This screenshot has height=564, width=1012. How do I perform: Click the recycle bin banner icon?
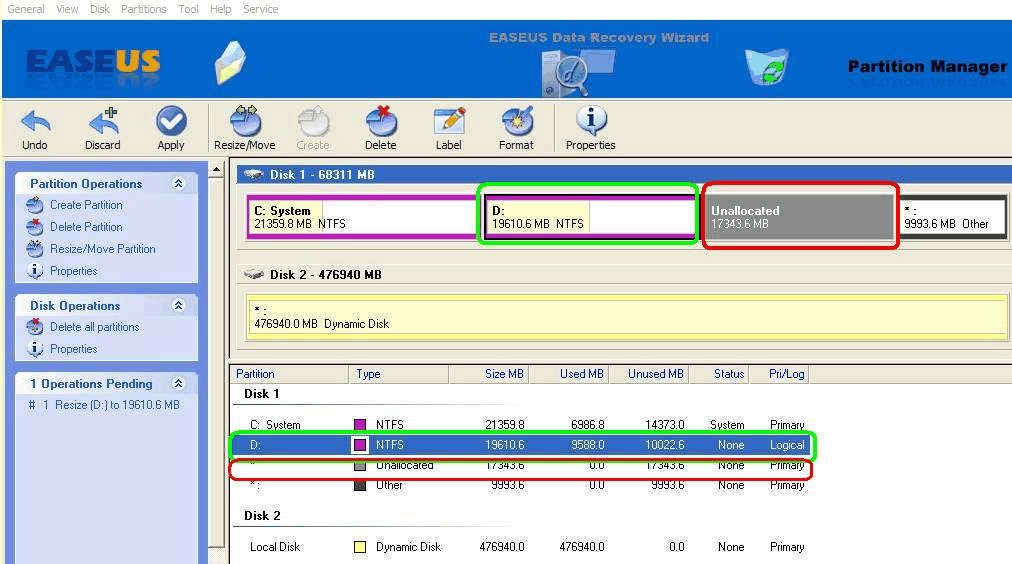click(x=766, y=66)
